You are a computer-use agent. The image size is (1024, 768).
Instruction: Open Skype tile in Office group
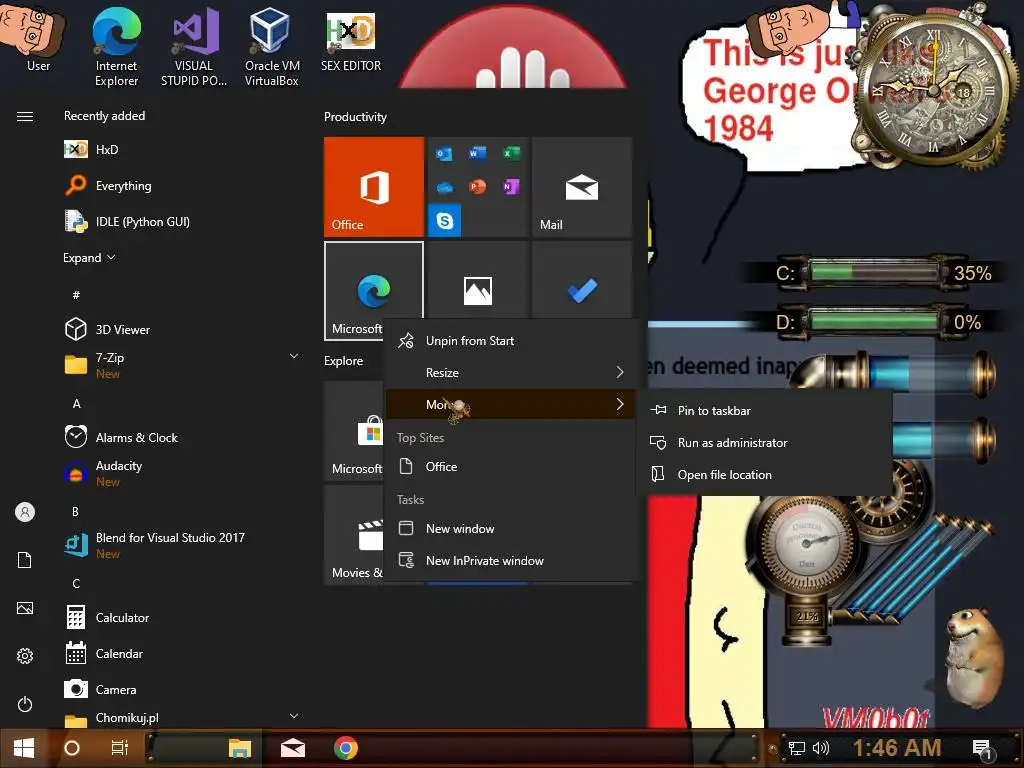(445, 221)
